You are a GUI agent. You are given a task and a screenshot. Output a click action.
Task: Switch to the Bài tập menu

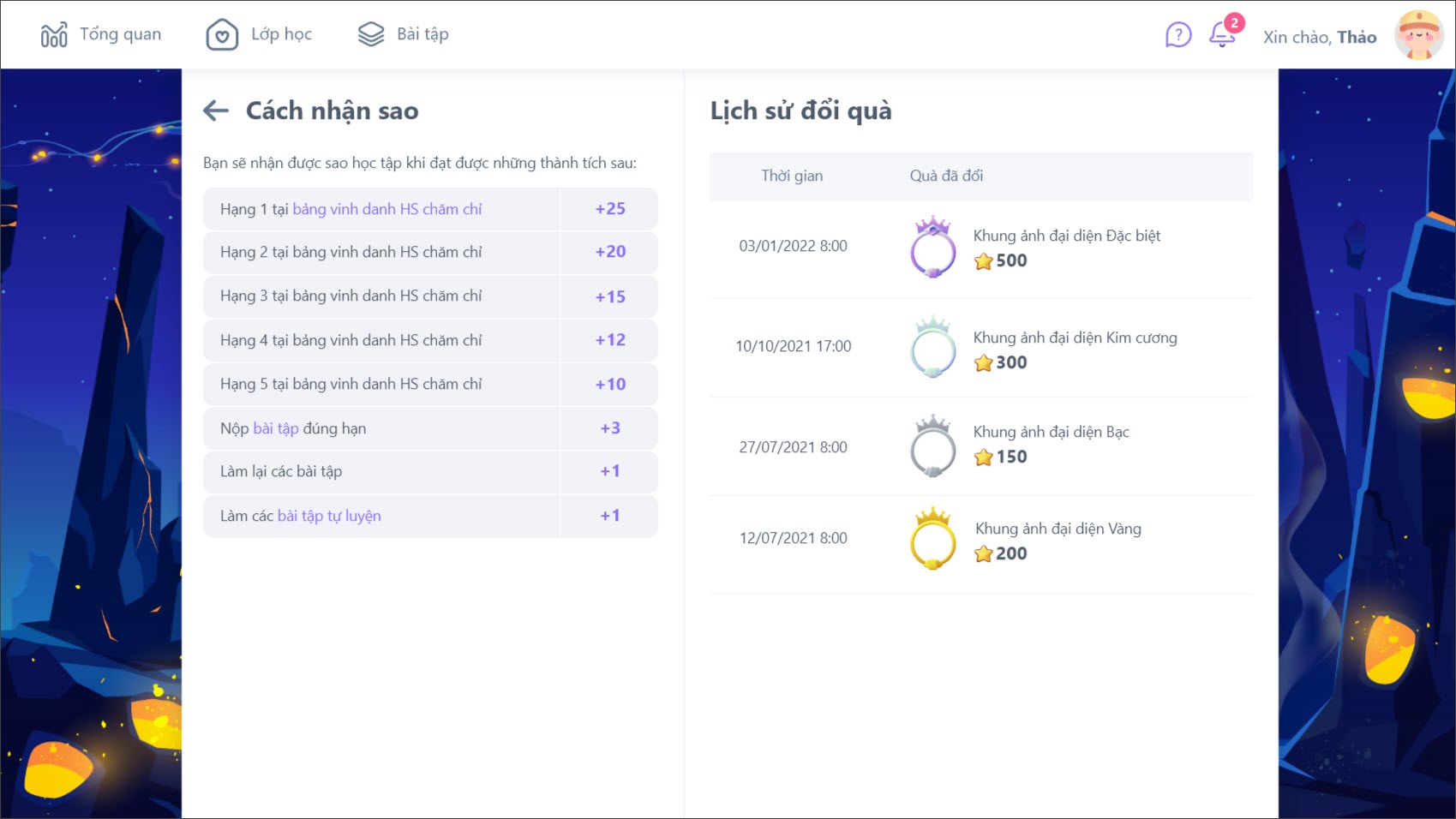coord(422,34)
